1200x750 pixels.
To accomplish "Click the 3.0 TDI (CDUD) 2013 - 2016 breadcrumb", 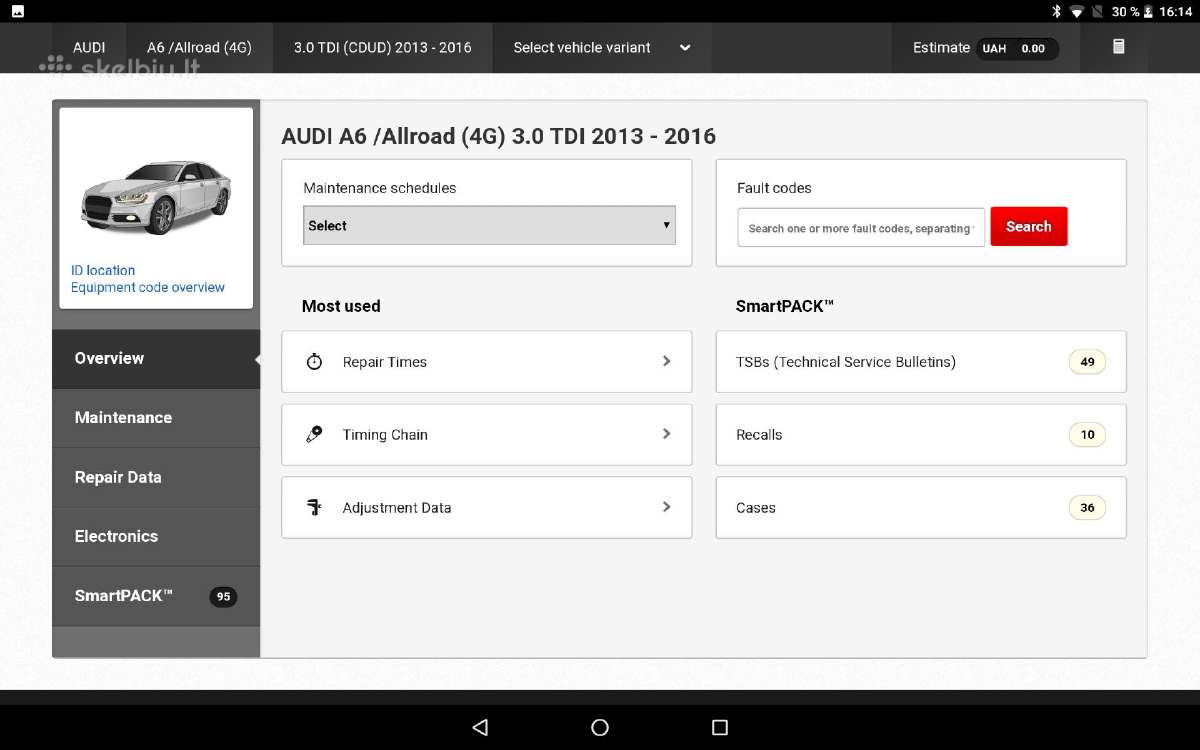I will [382, 47].
